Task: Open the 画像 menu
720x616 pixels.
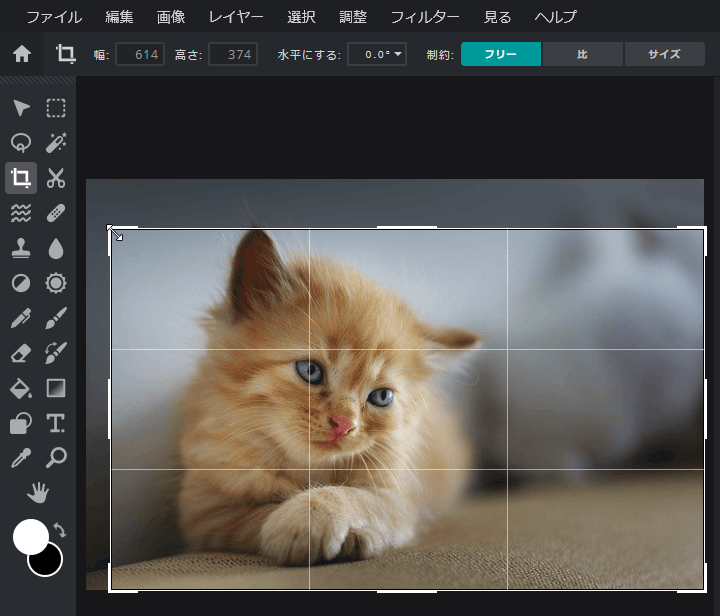Action: 171,17
